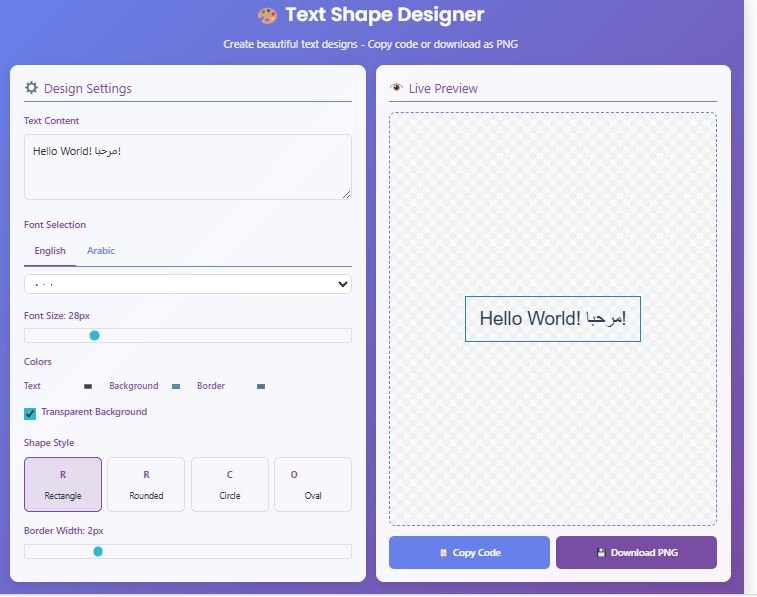
Task: Select the Rounded shape style
Action: [x=146, y=484]
